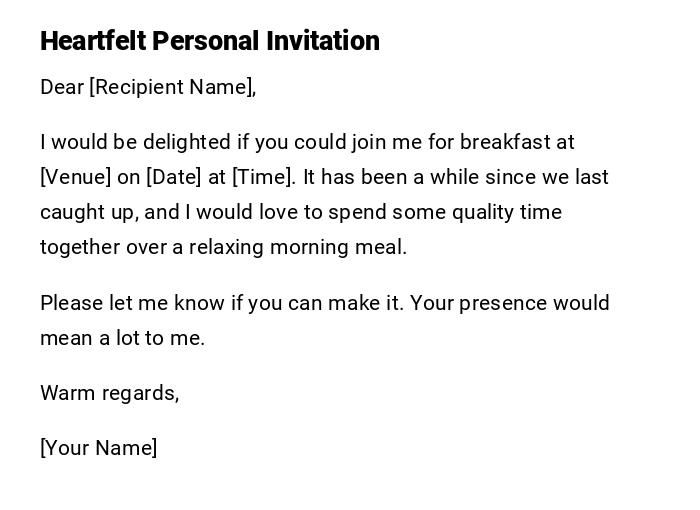The width and height of the screenshot is (700, 510).
Task: Click the Warm regards closing line
Action: coord(109,393)
